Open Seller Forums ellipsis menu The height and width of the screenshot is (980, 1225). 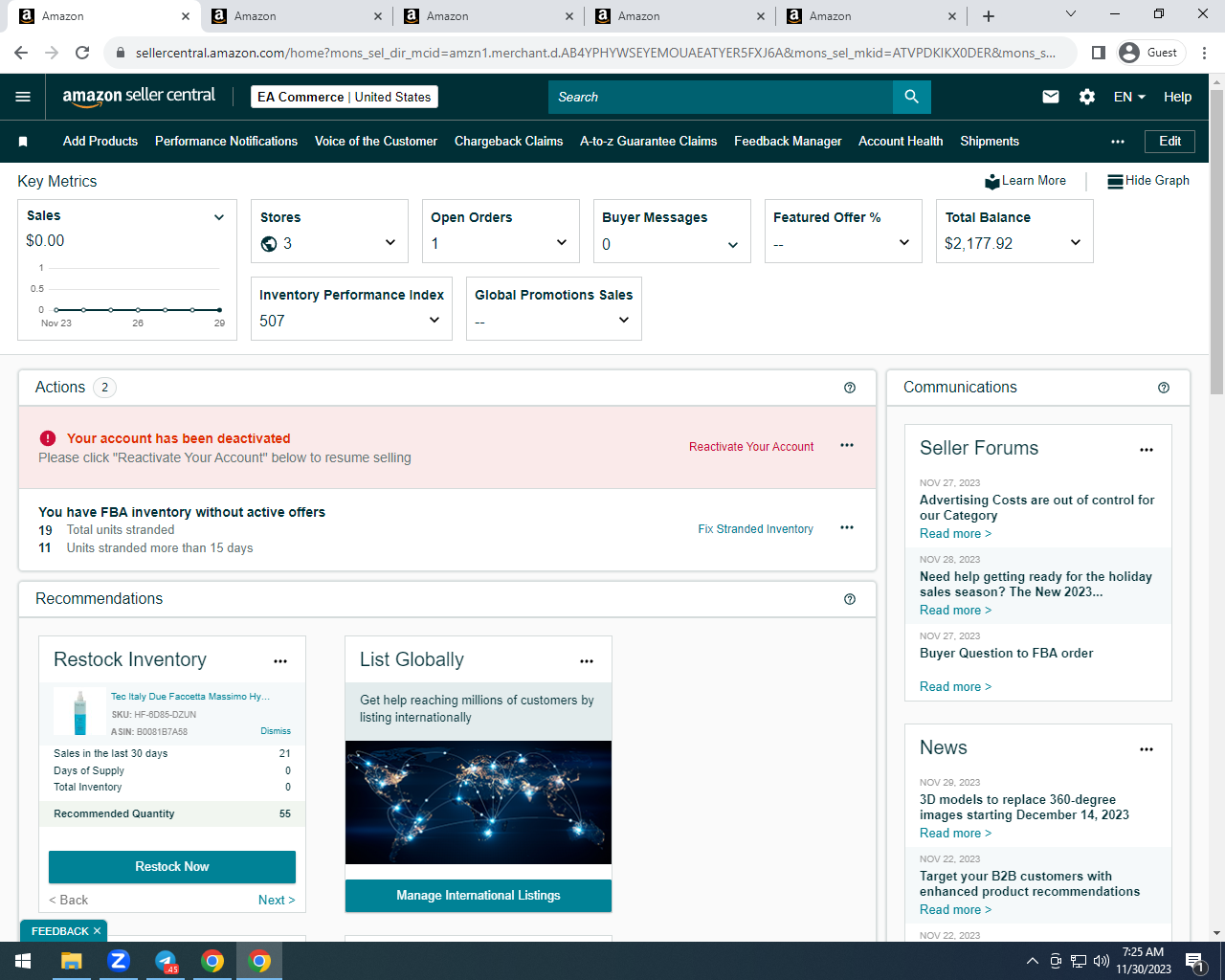(x=1147, y=450)
